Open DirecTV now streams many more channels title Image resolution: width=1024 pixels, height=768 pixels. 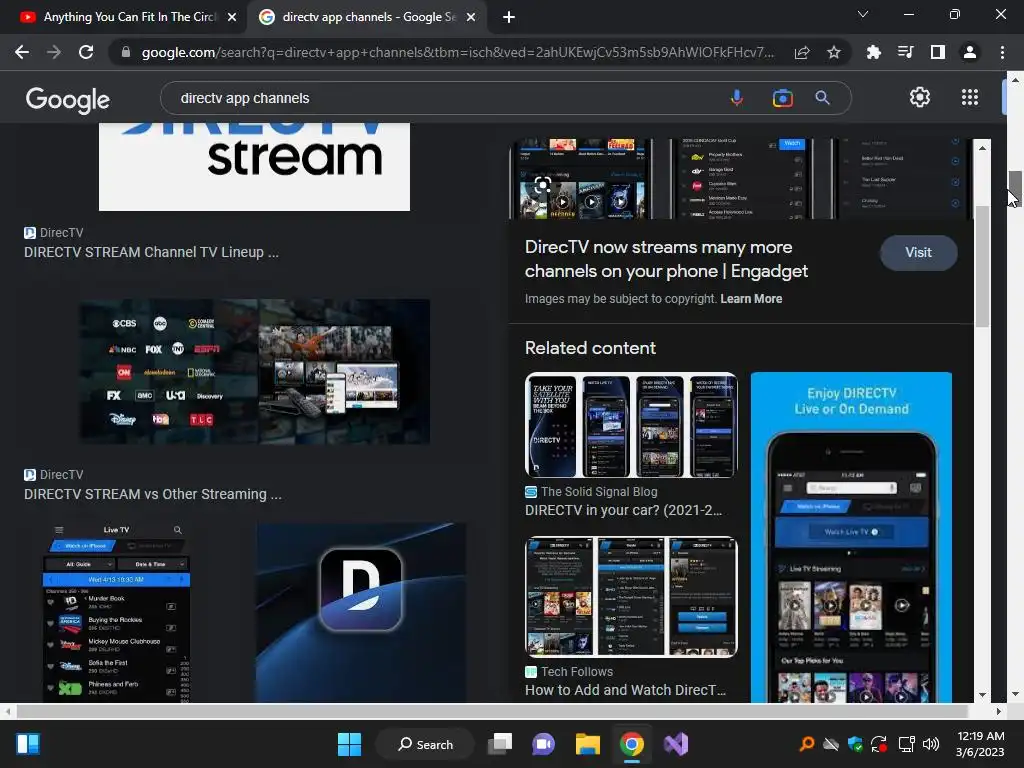(666, 259)
